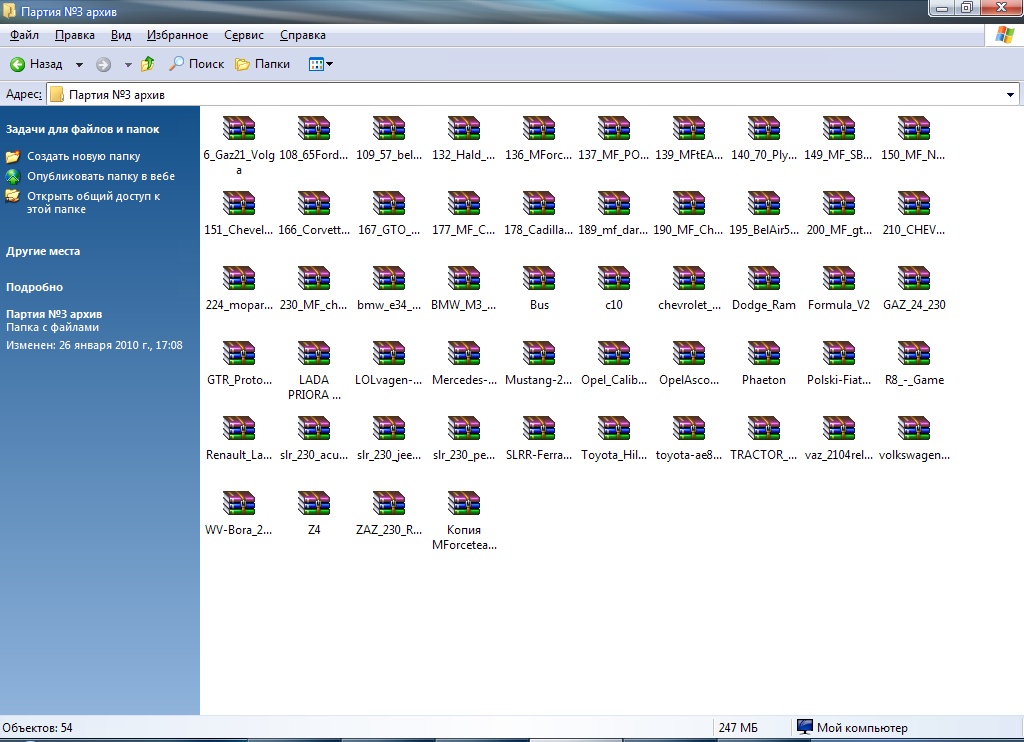Select the Phaeton archive icon

[x=763, y=353]
